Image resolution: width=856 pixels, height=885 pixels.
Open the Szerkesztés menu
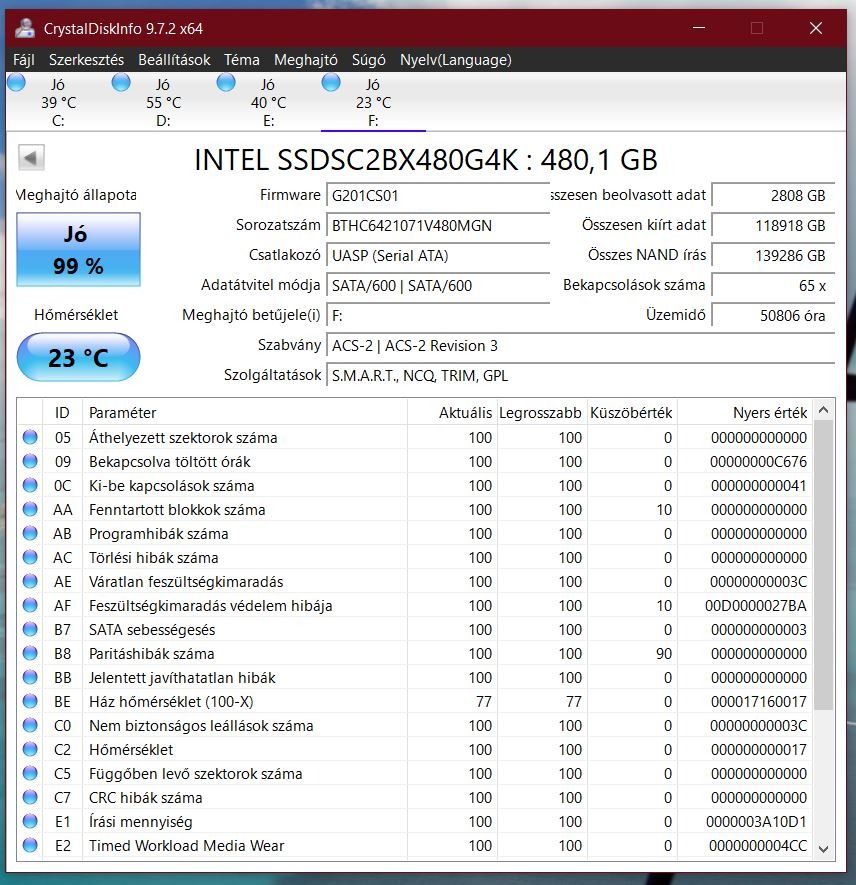[86, 60]
